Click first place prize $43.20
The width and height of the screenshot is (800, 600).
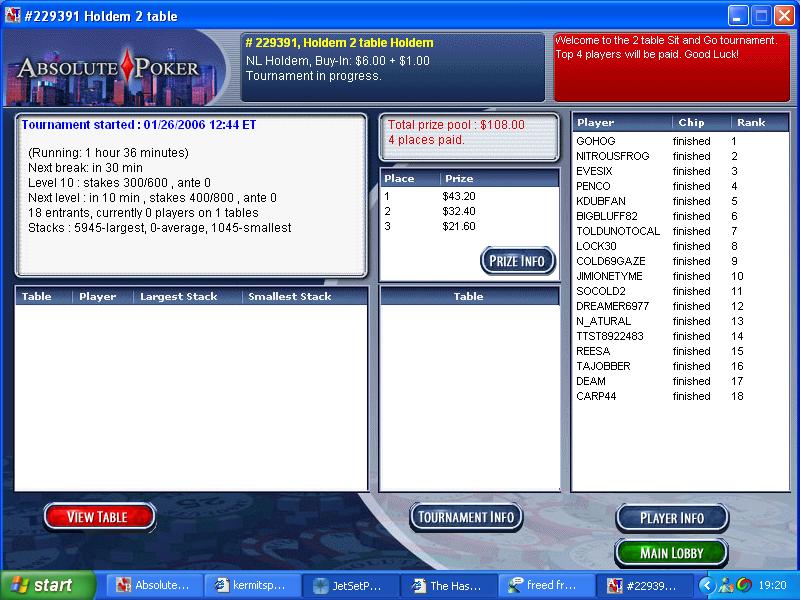(x=459, y=196)
